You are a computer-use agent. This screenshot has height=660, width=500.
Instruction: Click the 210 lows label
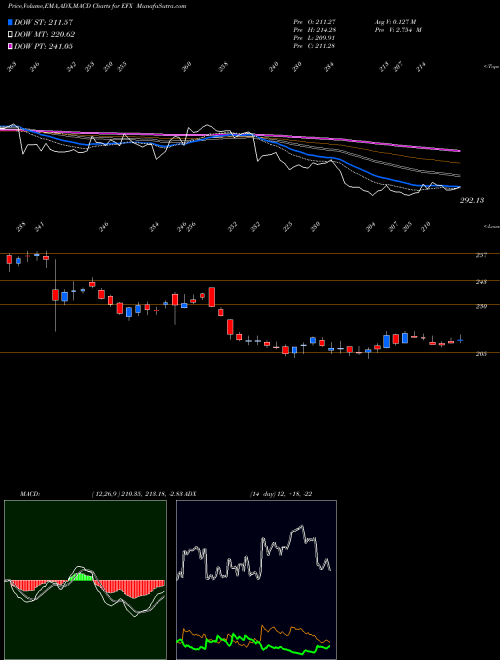(x=426, y=227)
